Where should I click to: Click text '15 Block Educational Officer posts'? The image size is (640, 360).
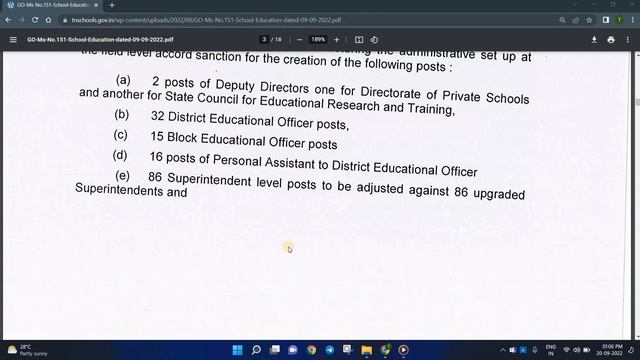point(244,140)
